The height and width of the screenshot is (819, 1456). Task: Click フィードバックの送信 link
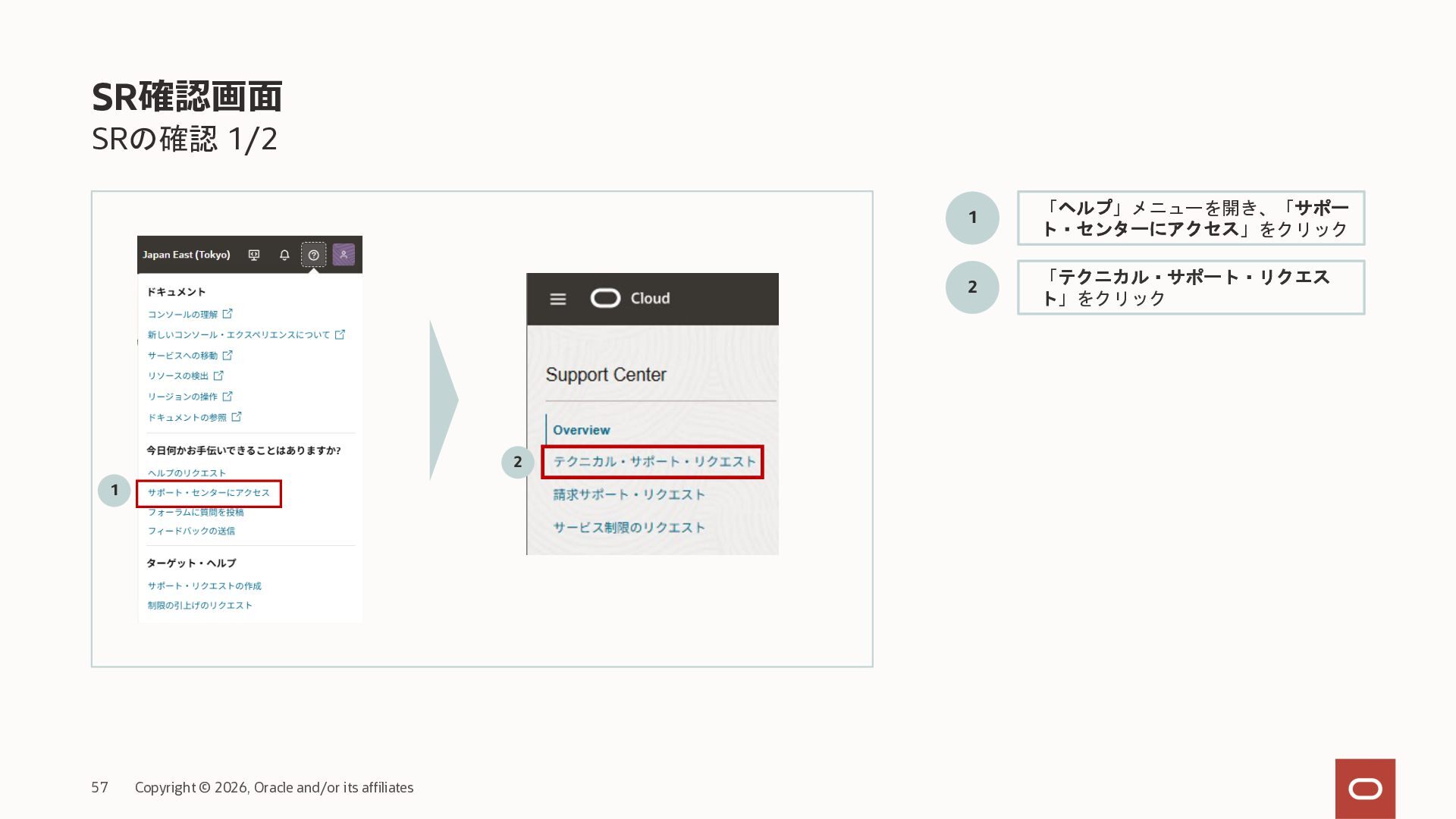191,531
